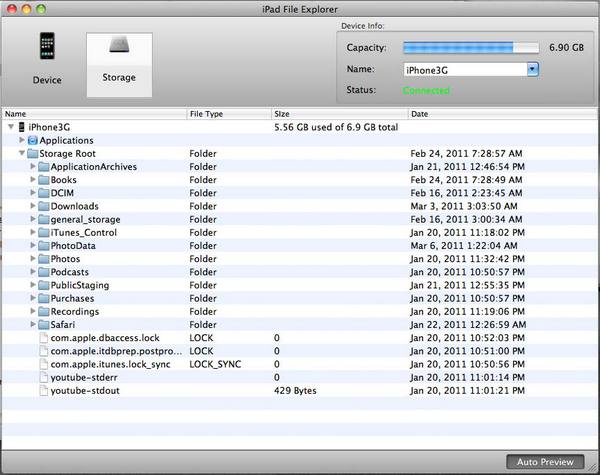Sort by the Date column header
Screen dimensions: 600x475
coord(502,114)
